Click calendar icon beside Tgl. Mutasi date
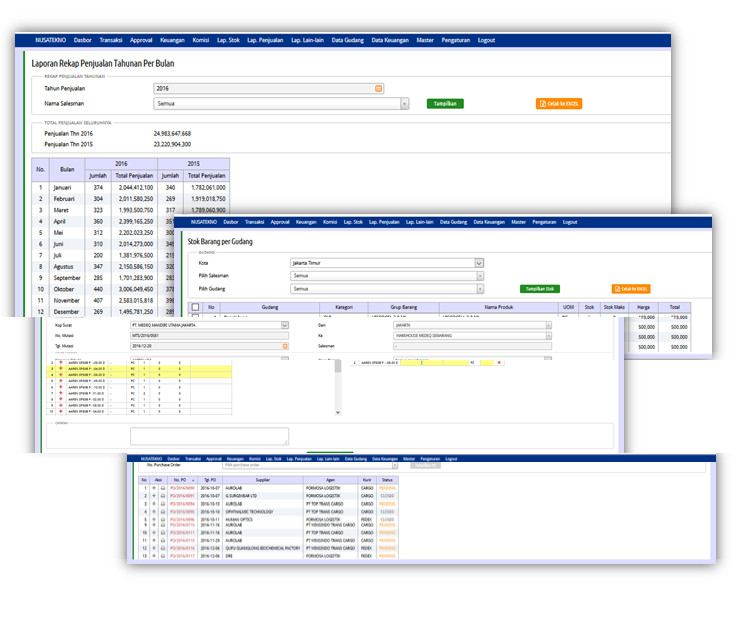Viewport: 740px width, 644px height. click(x=284, y=346)
